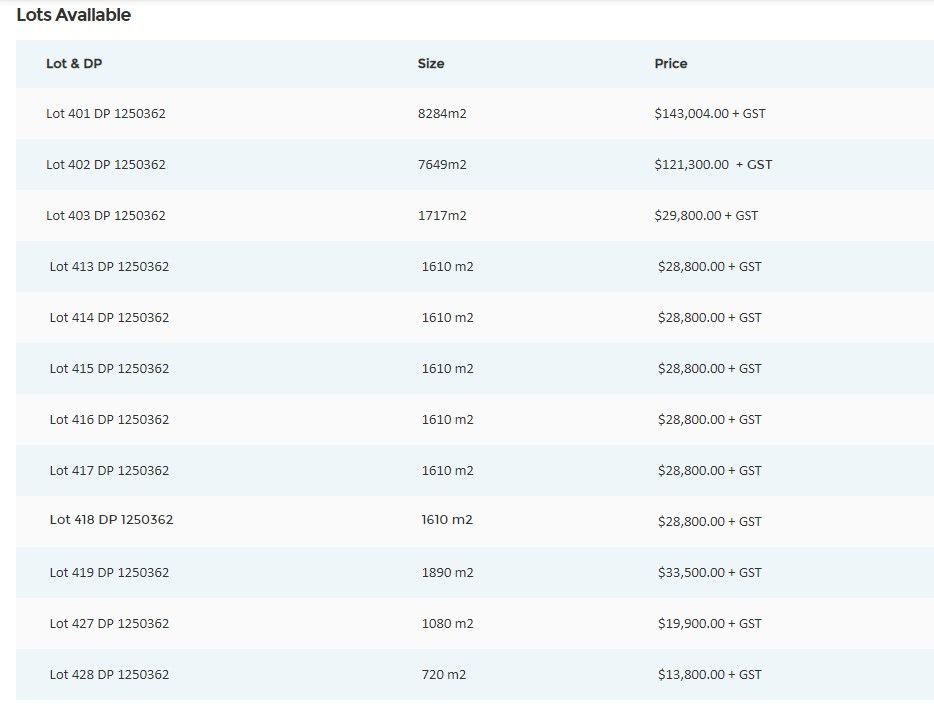
Task: Click the 720 m2 size for Lot 428
Action: 443,675
